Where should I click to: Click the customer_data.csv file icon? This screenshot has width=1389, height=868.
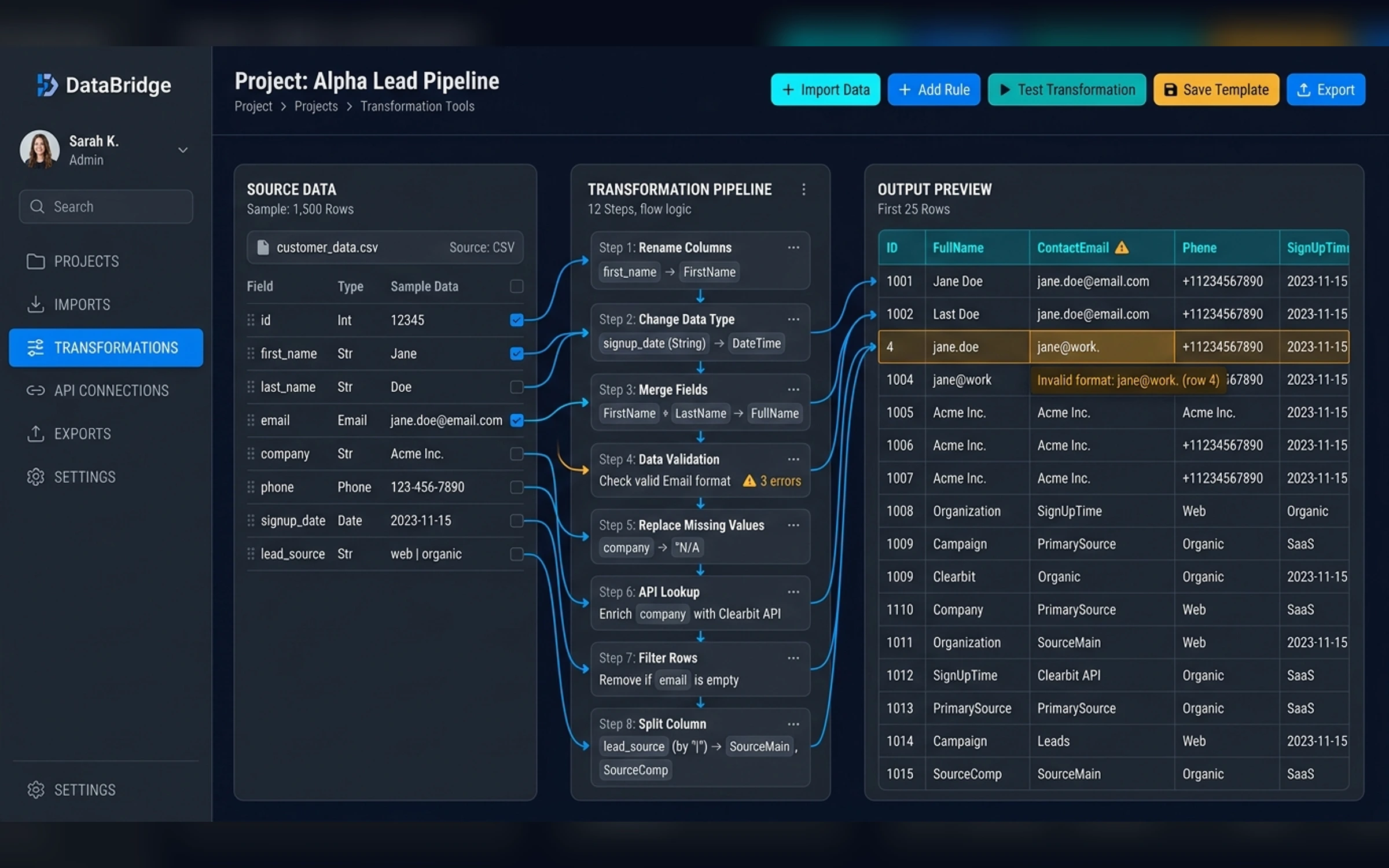(263, 248)
